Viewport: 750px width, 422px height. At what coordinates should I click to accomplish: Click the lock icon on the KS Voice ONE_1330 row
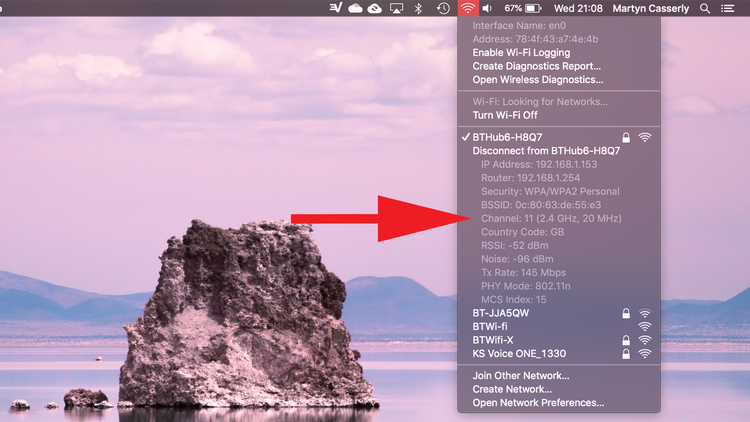626,354
